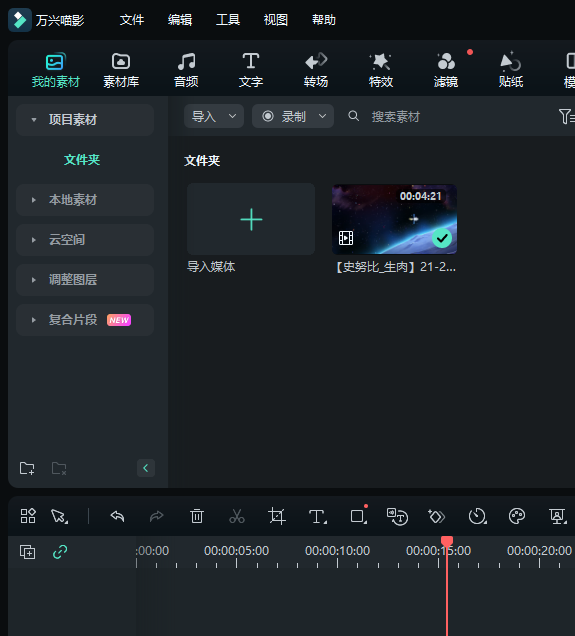Click the 文件夹 heading in media panel

coord(202,161)
